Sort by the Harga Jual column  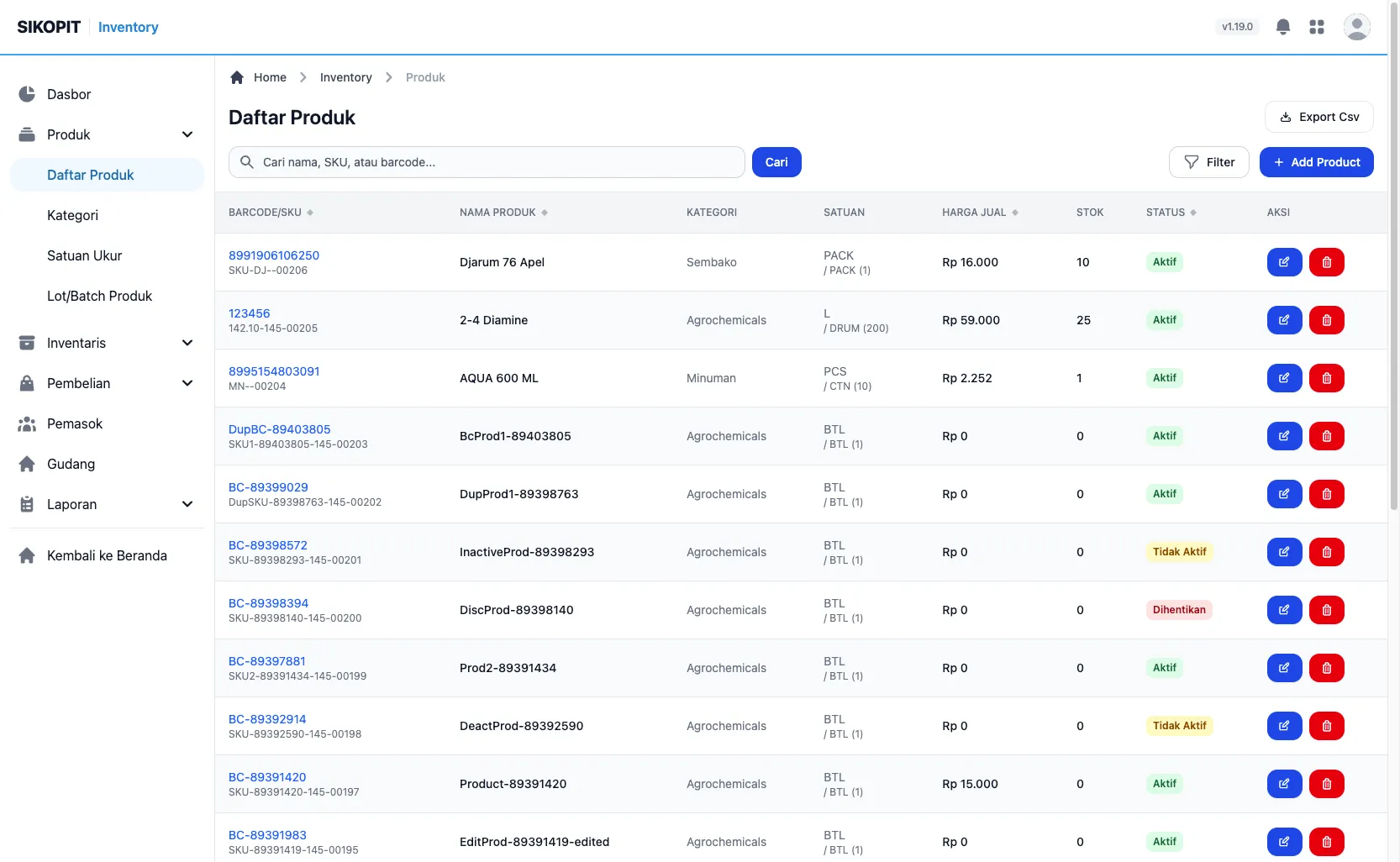(x=980, y=213)
